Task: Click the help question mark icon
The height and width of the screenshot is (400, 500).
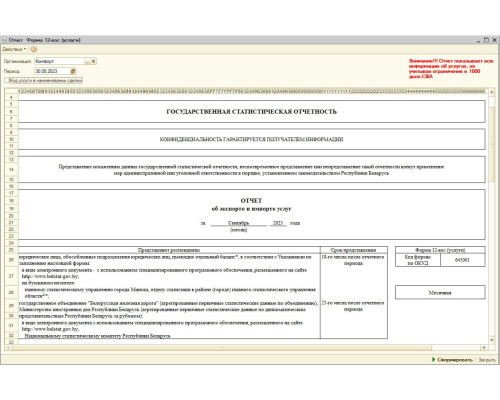Action: click(34, 49)
